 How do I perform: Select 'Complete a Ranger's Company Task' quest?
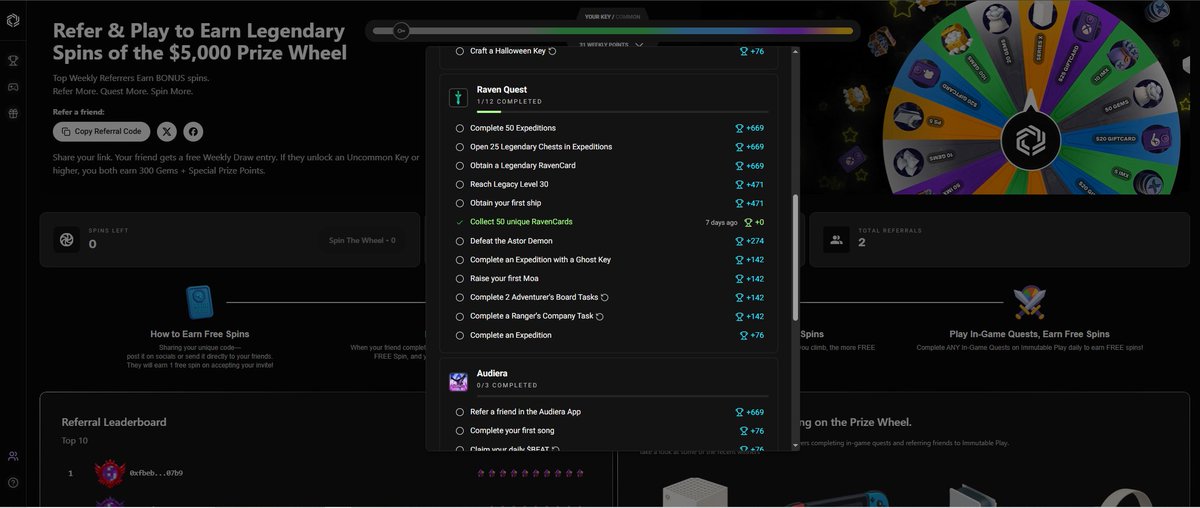[x=611, y=316]
